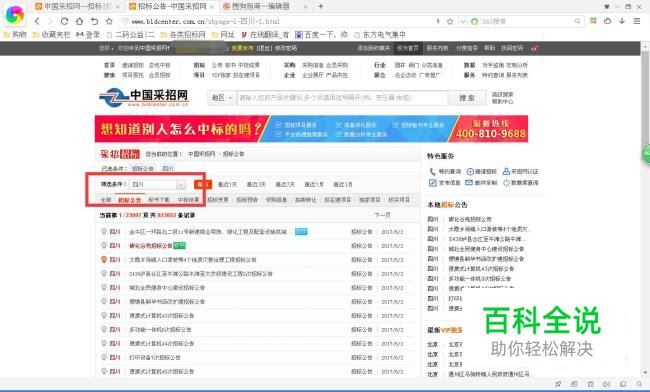Click the undo/restore closed tab icon
Screen dimensions: 650x392
click(x=95, y=21)
